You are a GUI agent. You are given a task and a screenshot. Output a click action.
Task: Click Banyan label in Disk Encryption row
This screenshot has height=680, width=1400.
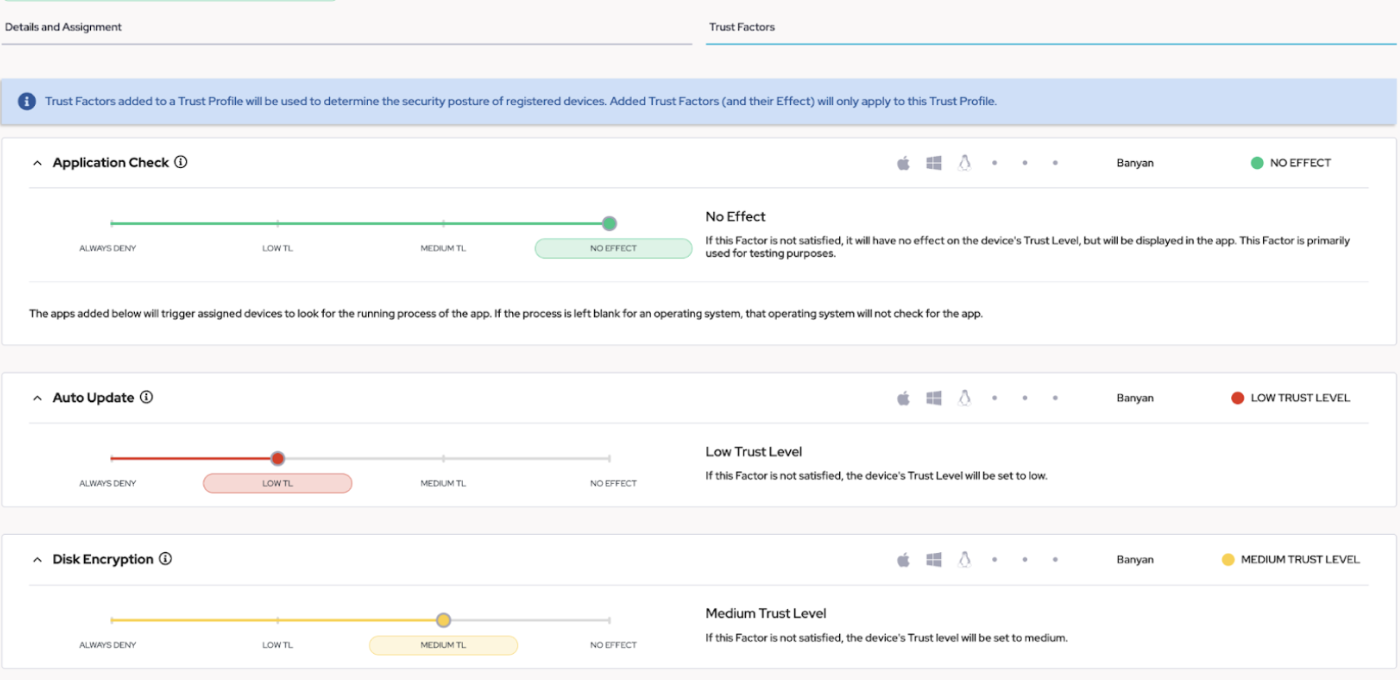pyautogui.click(x=1135, y=560)
